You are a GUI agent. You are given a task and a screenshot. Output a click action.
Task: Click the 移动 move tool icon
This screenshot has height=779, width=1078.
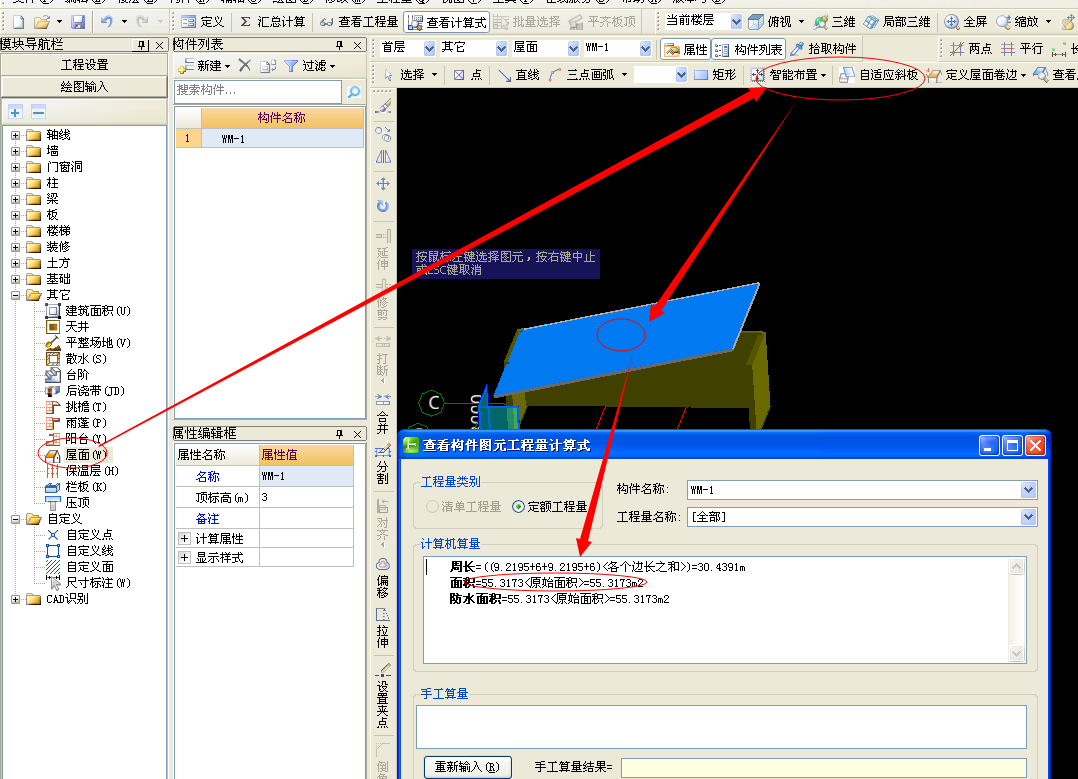(384, 184)
